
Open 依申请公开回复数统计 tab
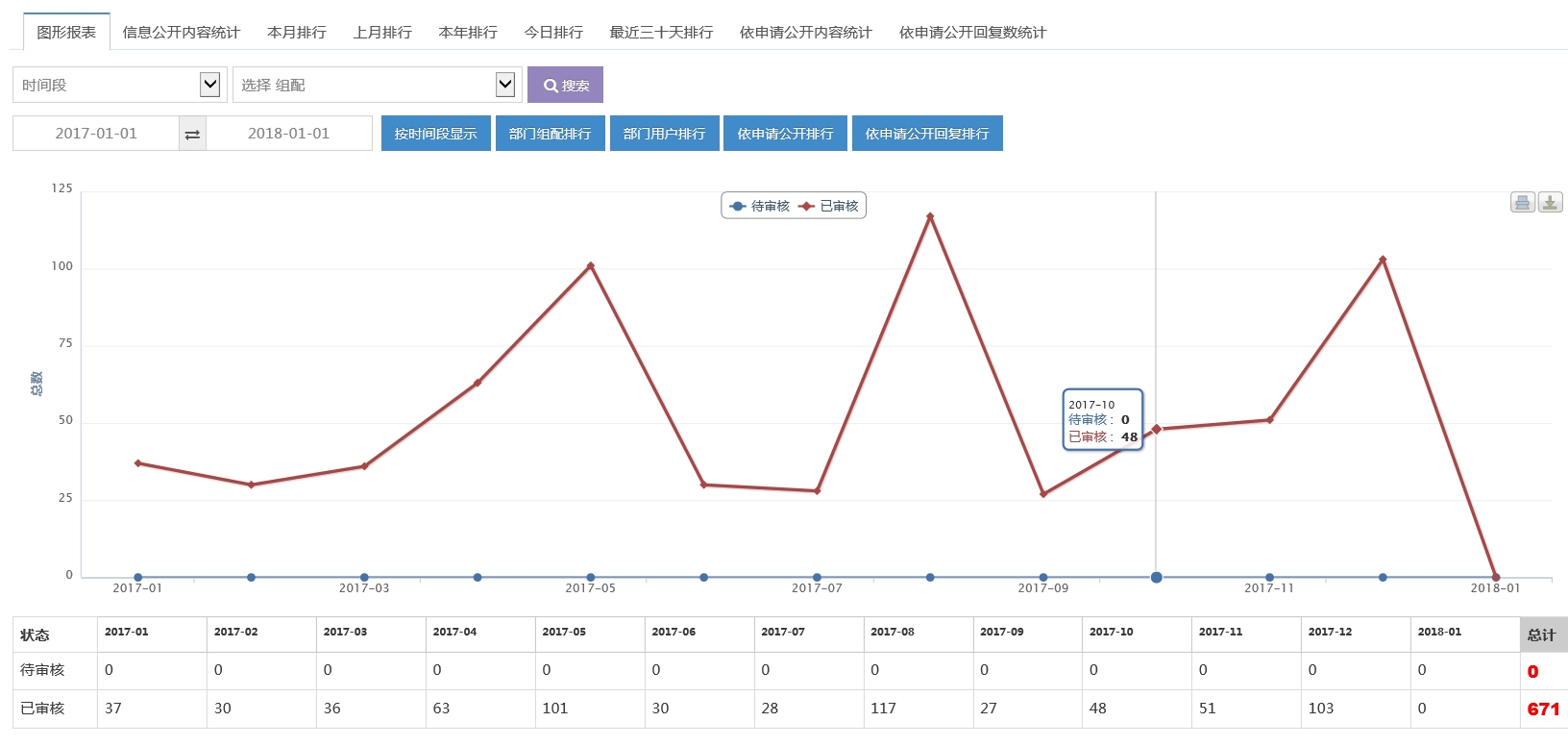tap(972, 32)
